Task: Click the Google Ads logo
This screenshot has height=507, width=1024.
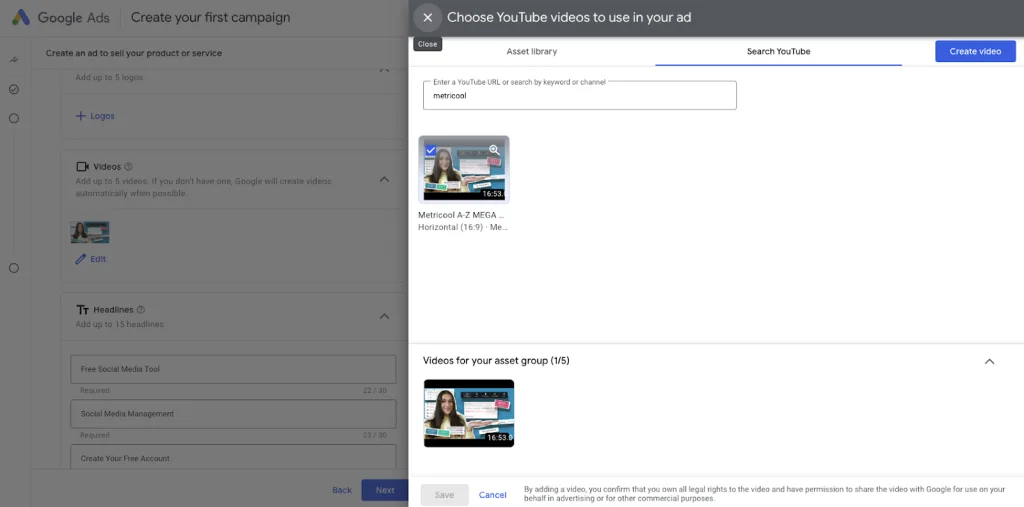Action: click(x=61, y=18)
